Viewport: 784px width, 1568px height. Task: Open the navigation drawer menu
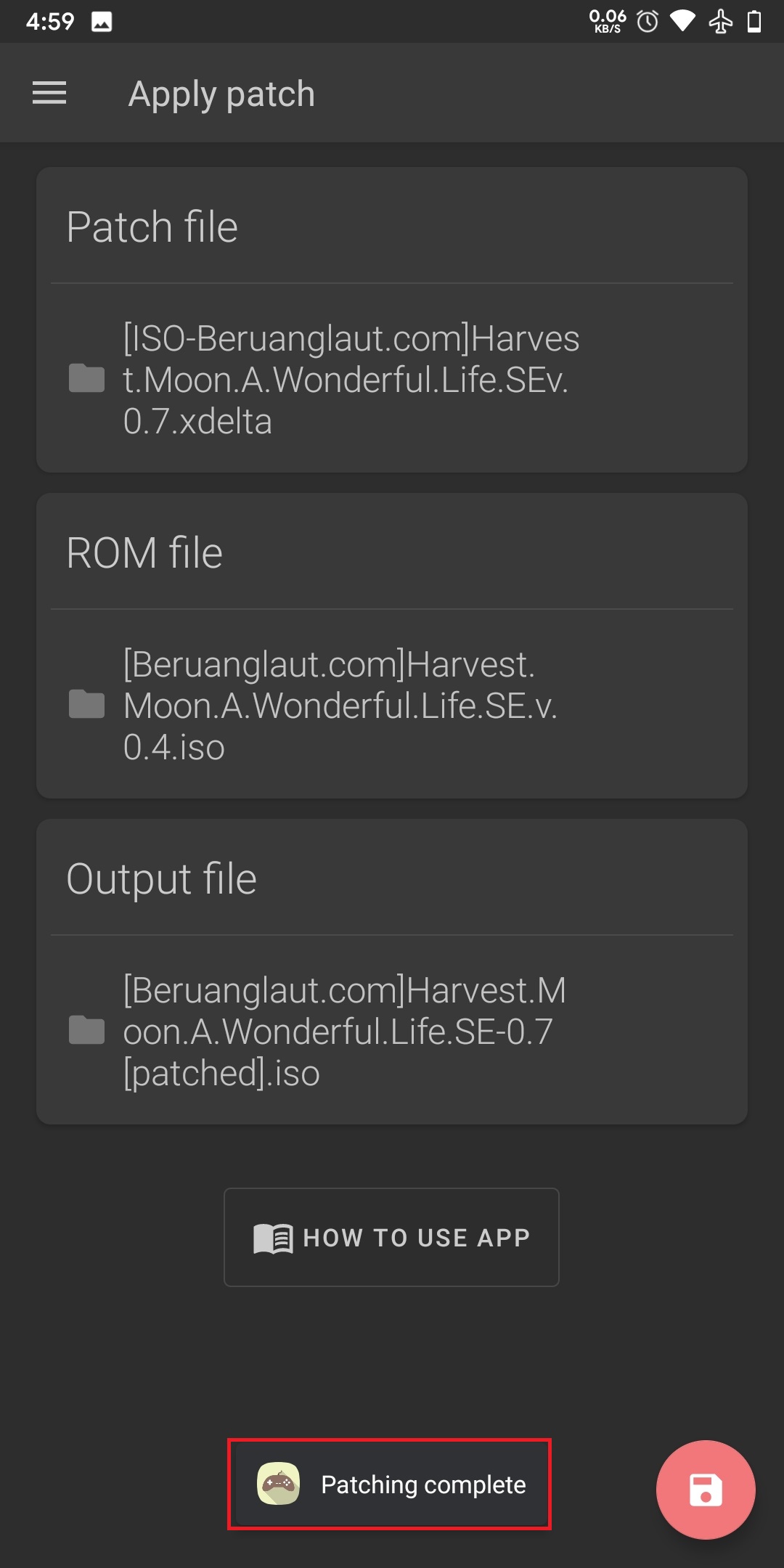click(49, 93)
